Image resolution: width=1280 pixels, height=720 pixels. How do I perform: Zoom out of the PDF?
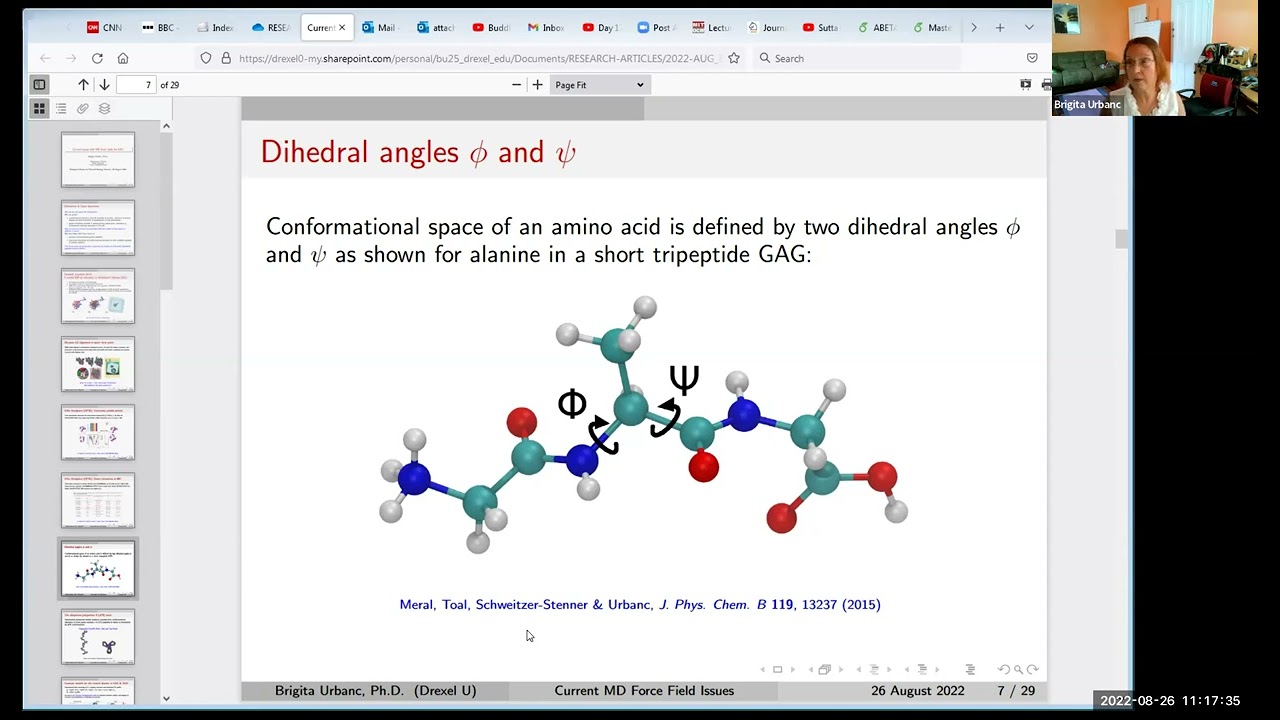(516, 85)
